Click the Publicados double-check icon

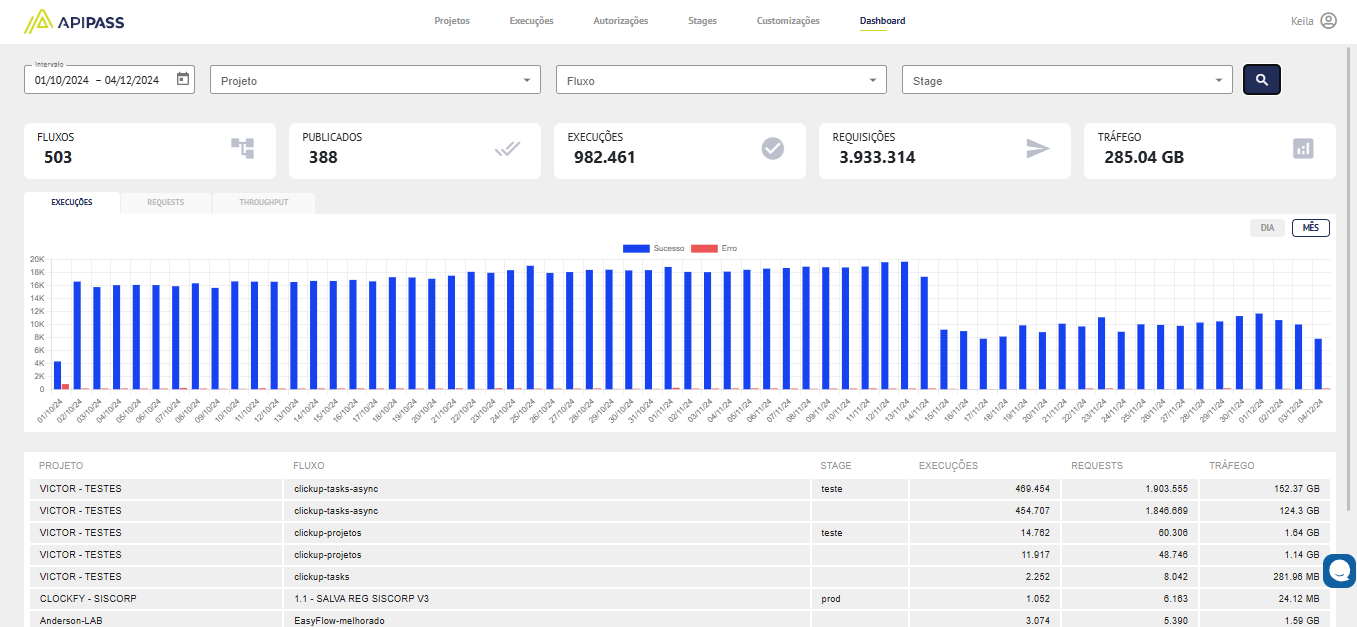pos(508,149)
